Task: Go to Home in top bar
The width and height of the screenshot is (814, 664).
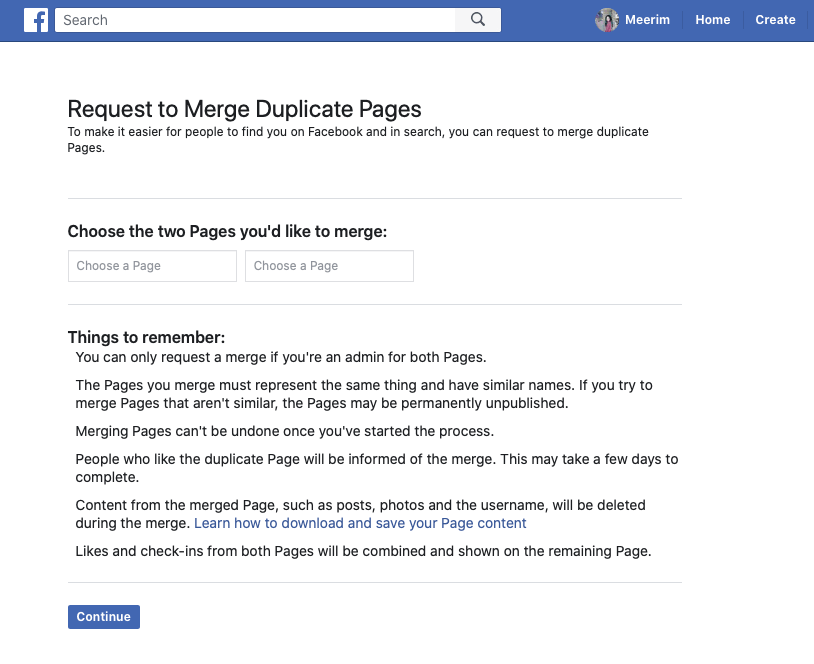Action: (x=712, y=20)
